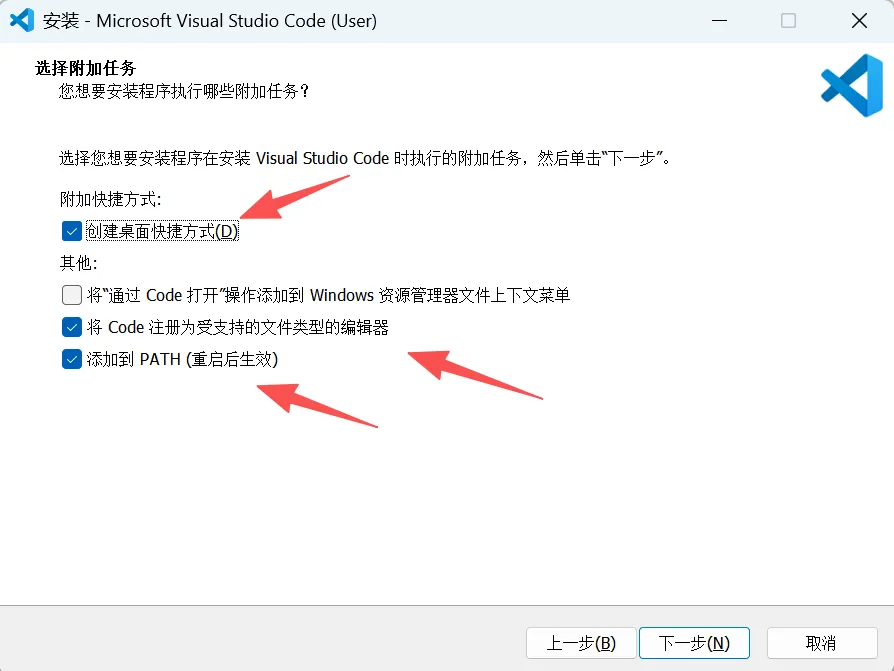Screen dimensions: 894x671
Task: Click the 选择附加任务 heading
Action: click(x=86, y=68)
